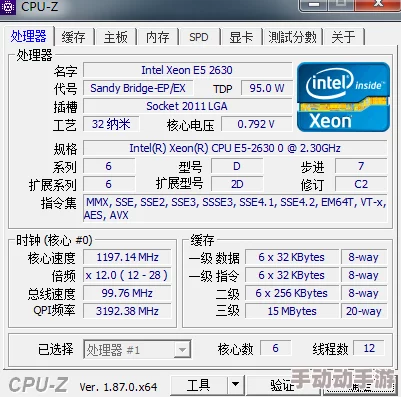Select the SPD tab
Viewport: 401px width, 397px height.
[x=199, y=37]
